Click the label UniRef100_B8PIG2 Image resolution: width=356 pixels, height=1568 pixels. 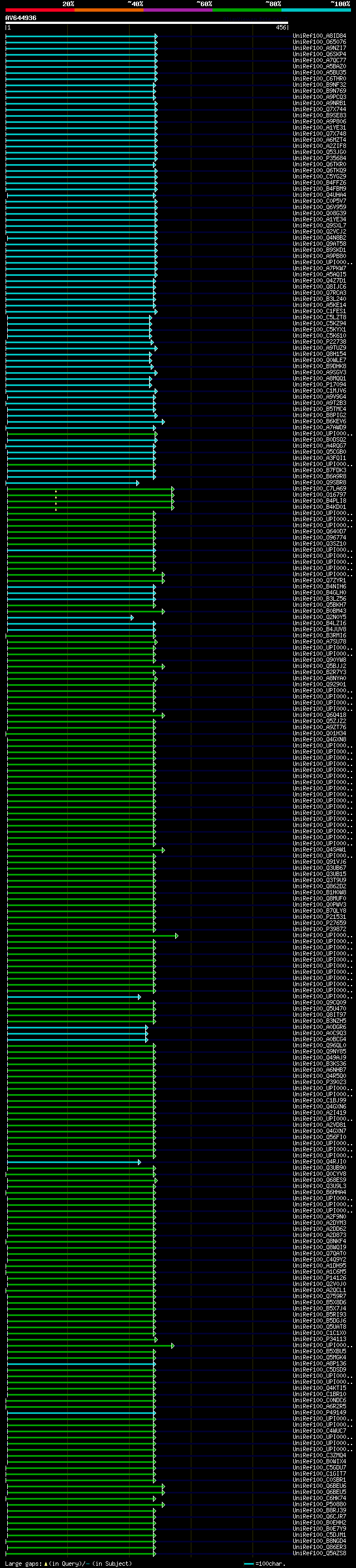point(319,415)
